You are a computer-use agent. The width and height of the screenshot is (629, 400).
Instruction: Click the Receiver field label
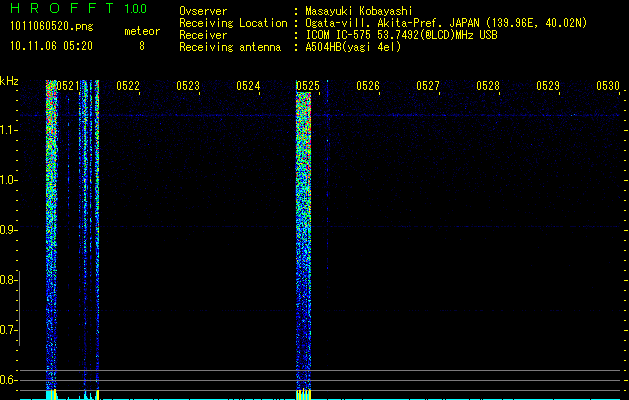point(203,35)
